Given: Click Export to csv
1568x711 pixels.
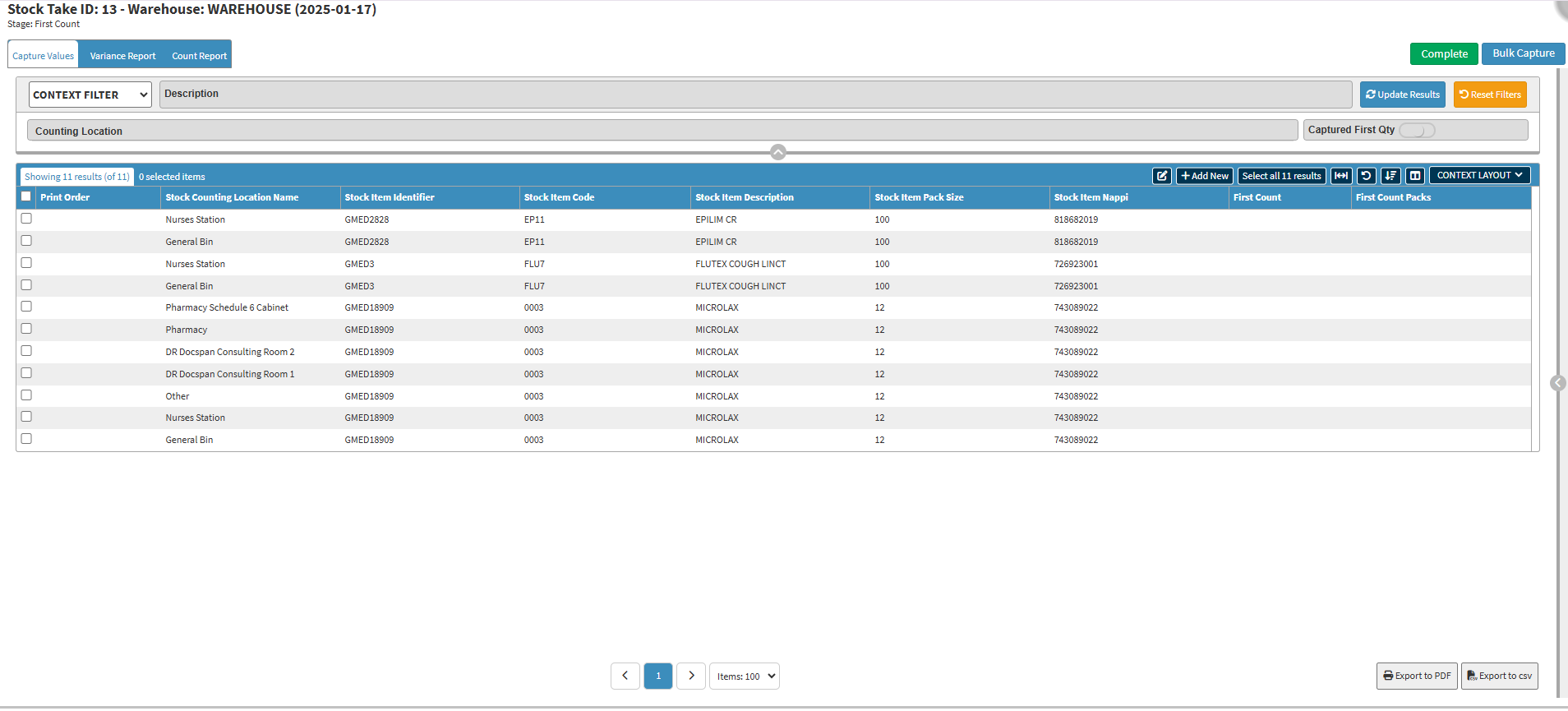Looking at the screenshot, I should coord(1500,676).
